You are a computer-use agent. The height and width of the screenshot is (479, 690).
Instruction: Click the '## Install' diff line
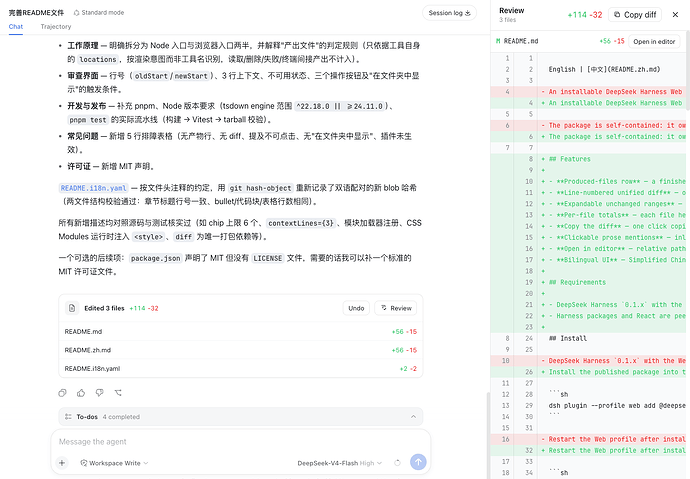point(590,338)
